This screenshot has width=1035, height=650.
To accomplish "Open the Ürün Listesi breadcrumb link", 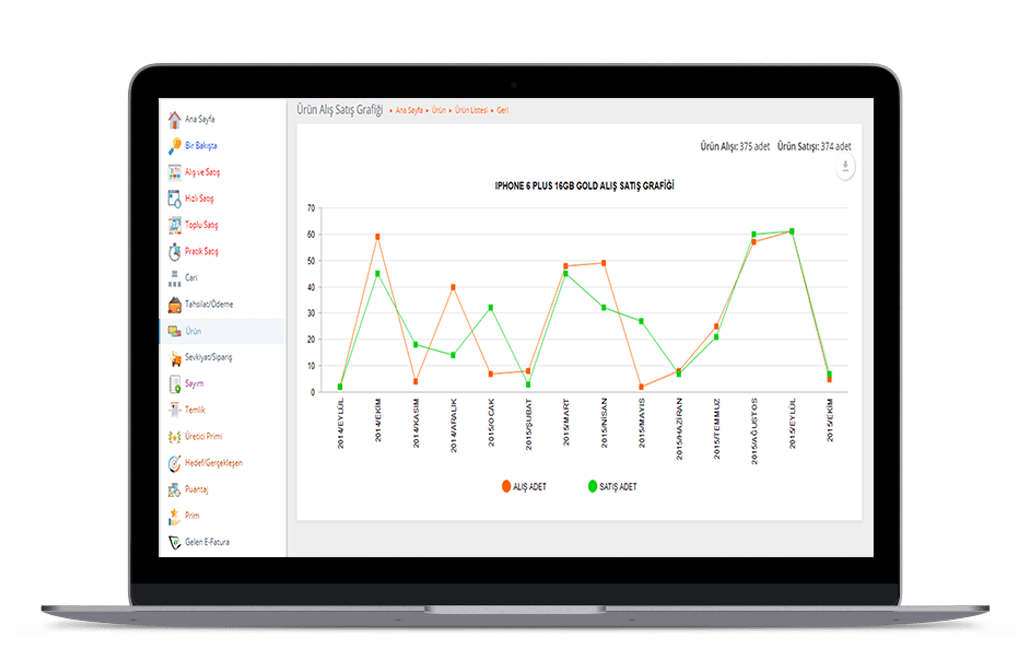I will click(x=470, y=110).
